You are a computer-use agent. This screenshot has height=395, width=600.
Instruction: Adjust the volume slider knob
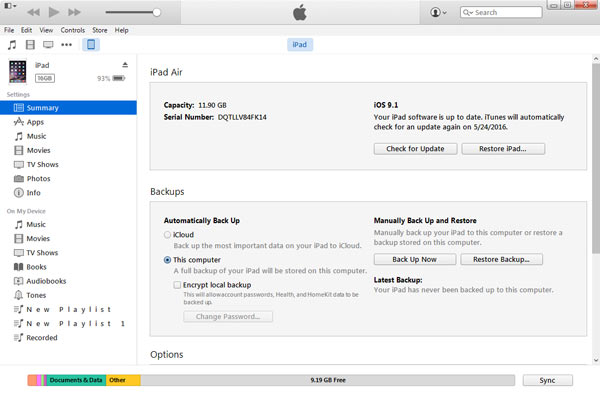coord(157,12)
